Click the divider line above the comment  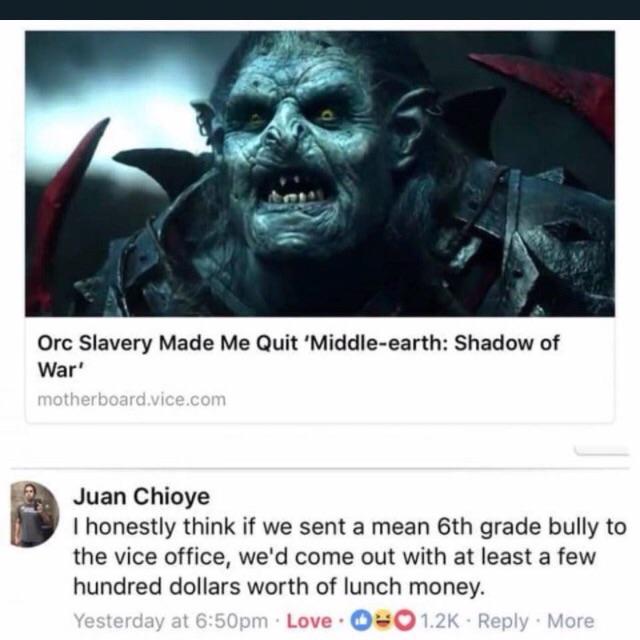click(320, 468)
